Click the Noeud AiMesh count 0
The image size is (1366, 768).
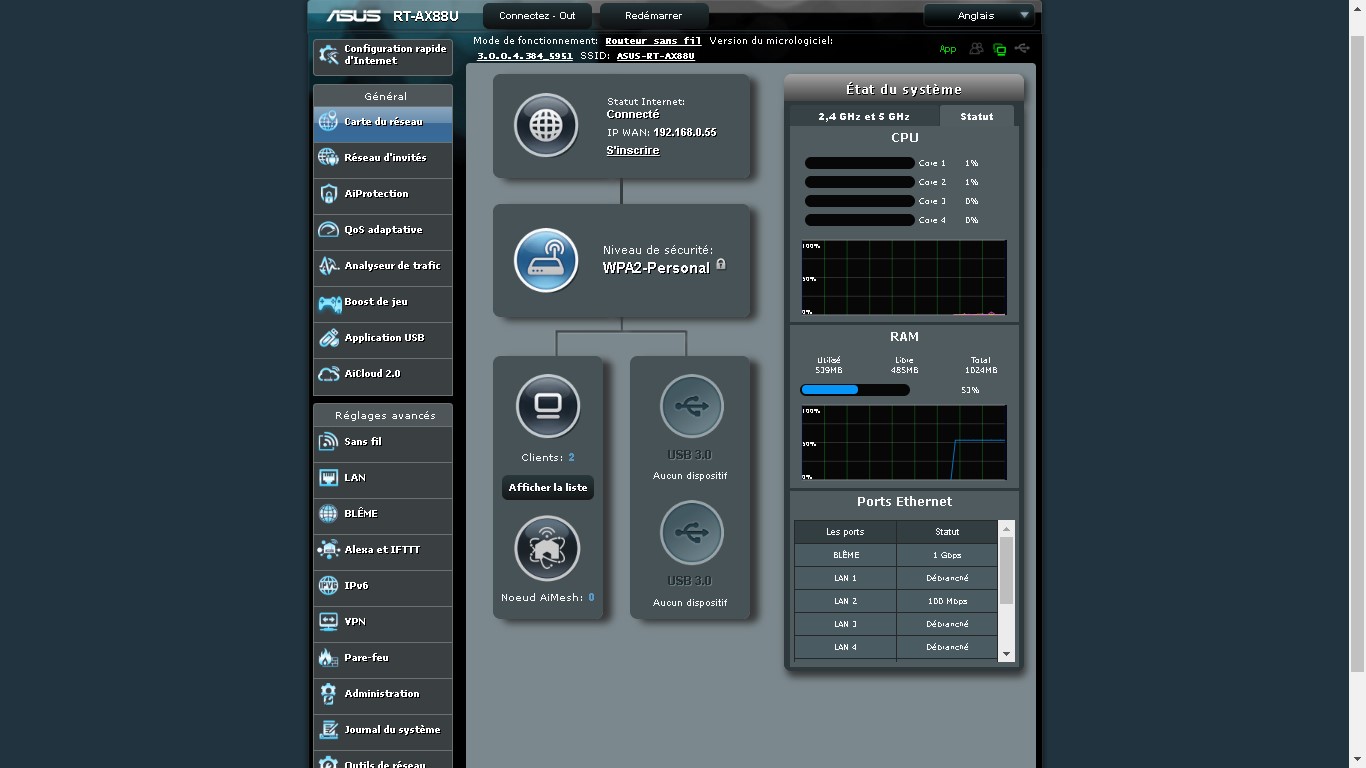pyautogui.click(x=591, y=598)
